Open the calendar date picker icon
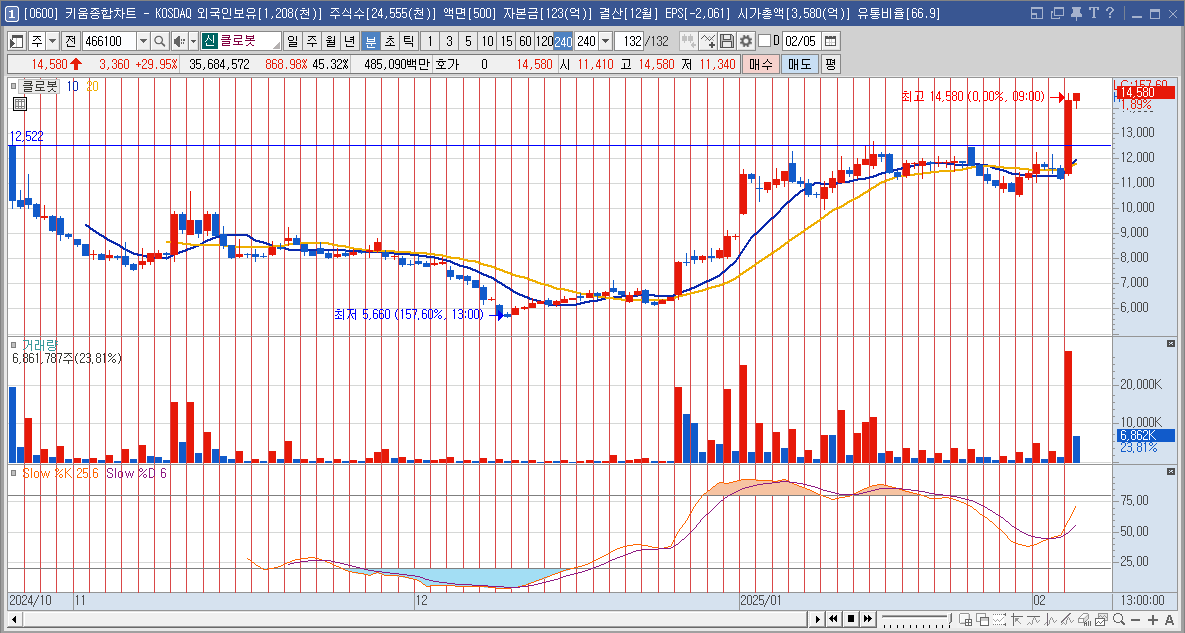 tap(831, 42)
